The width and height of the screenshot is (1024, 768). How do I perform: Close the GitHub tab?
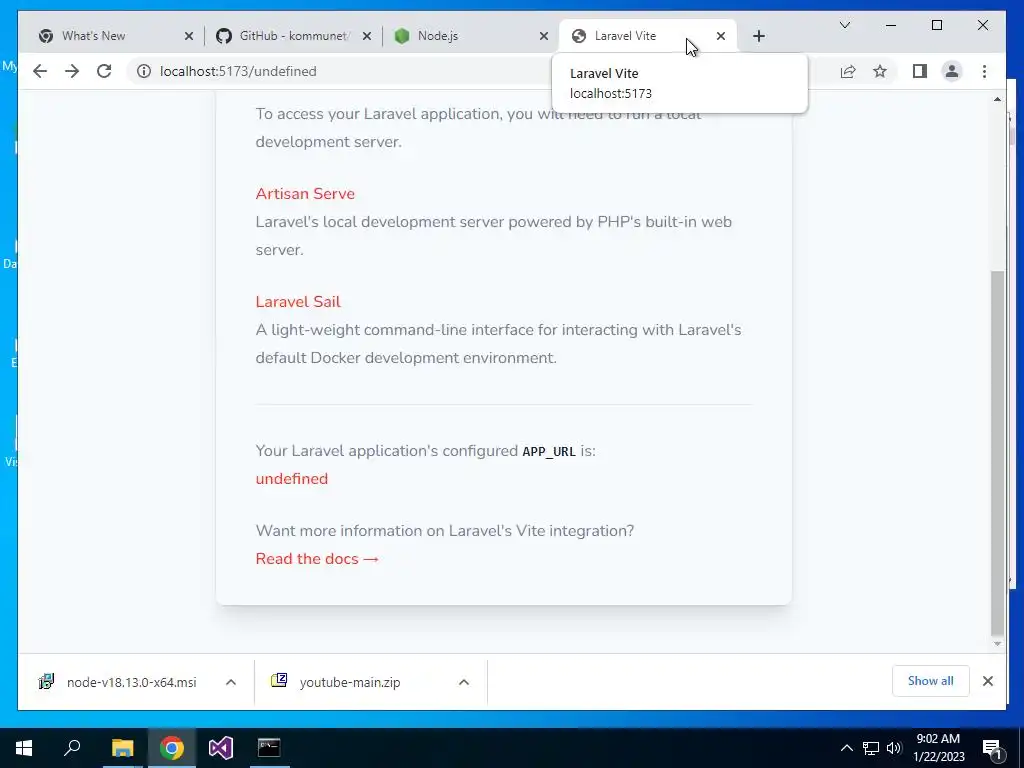tap(367, 36)
